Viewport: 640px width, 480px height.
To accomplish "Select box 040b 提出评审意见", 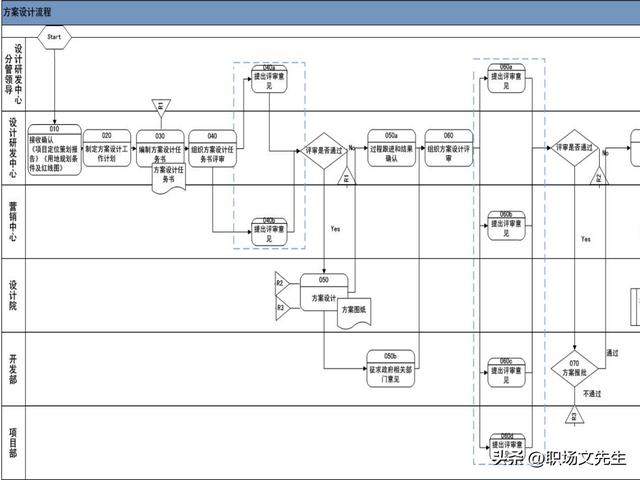I will (269, 232).
